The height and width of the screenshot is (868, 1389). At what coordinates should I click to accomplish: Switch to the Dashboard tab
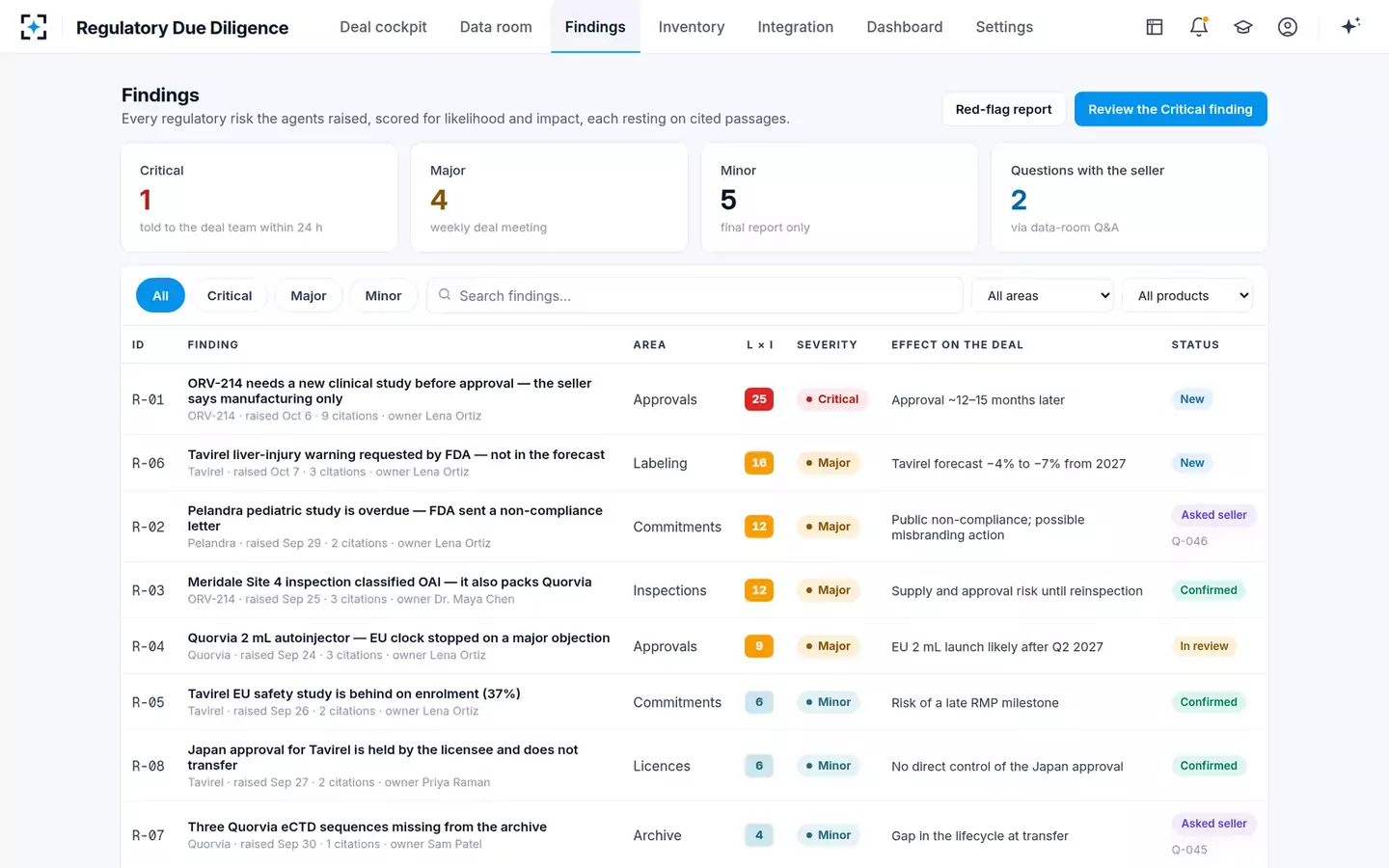click(905, 27)
